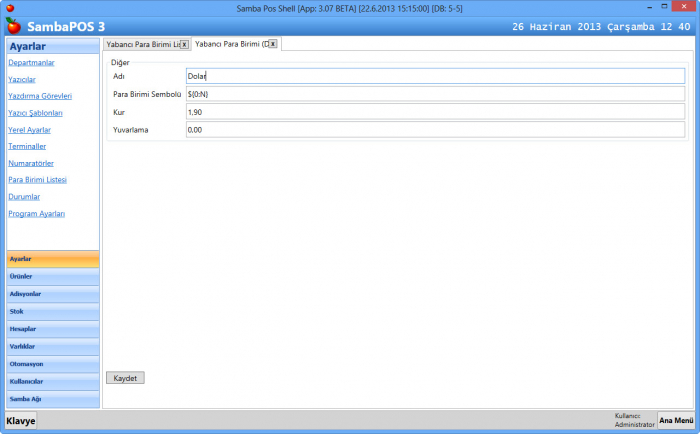The height and width of the screenshot is (434, 700).
Task: Open Program Ayarları link
Action: [x=36, y=214]
